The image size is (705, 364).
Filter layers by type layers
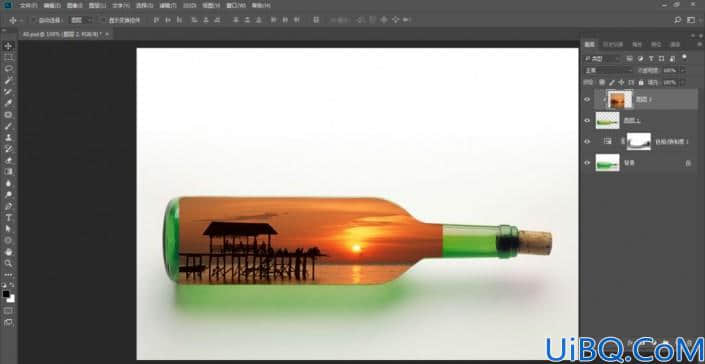click(651, 59)
